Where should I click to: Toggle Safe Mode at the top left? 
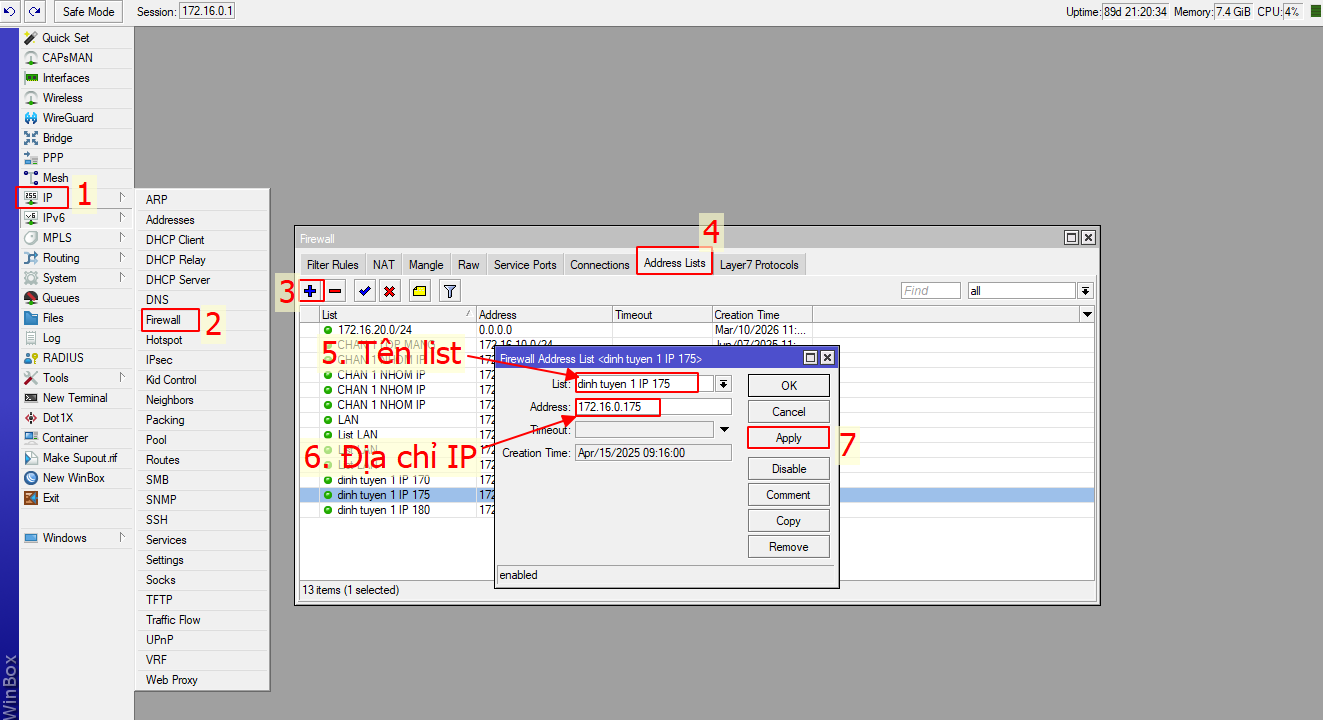87,11
